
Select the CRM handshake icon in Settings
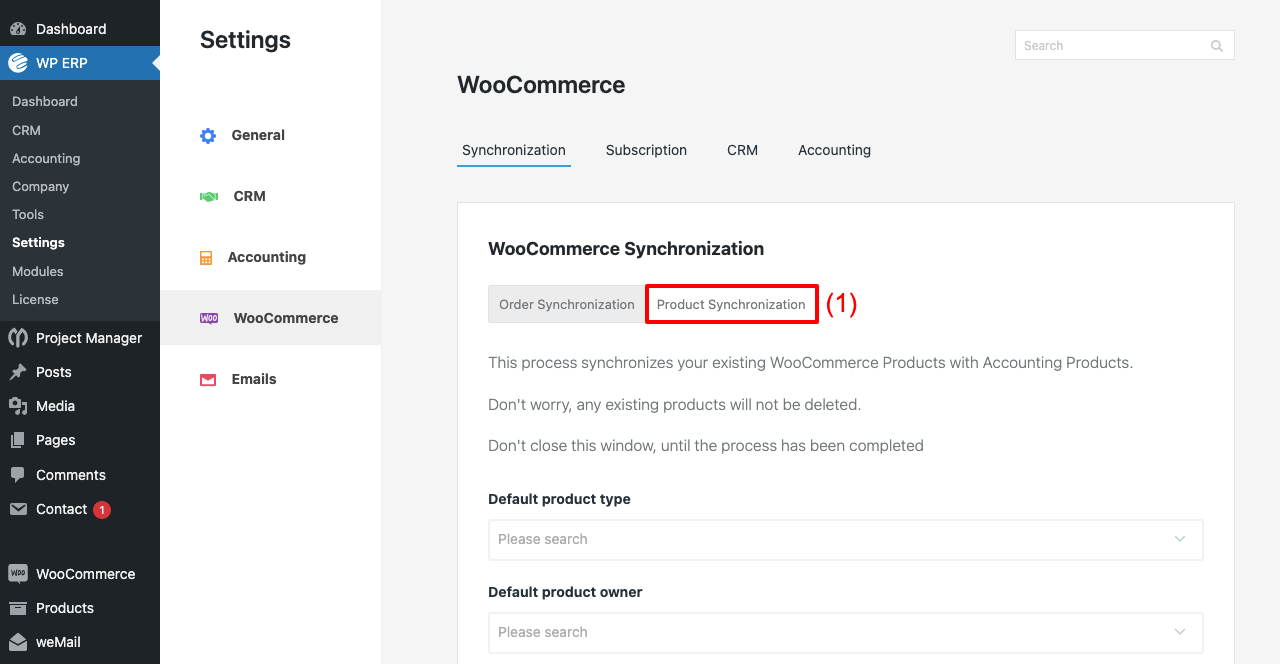[x=207, y=196]
